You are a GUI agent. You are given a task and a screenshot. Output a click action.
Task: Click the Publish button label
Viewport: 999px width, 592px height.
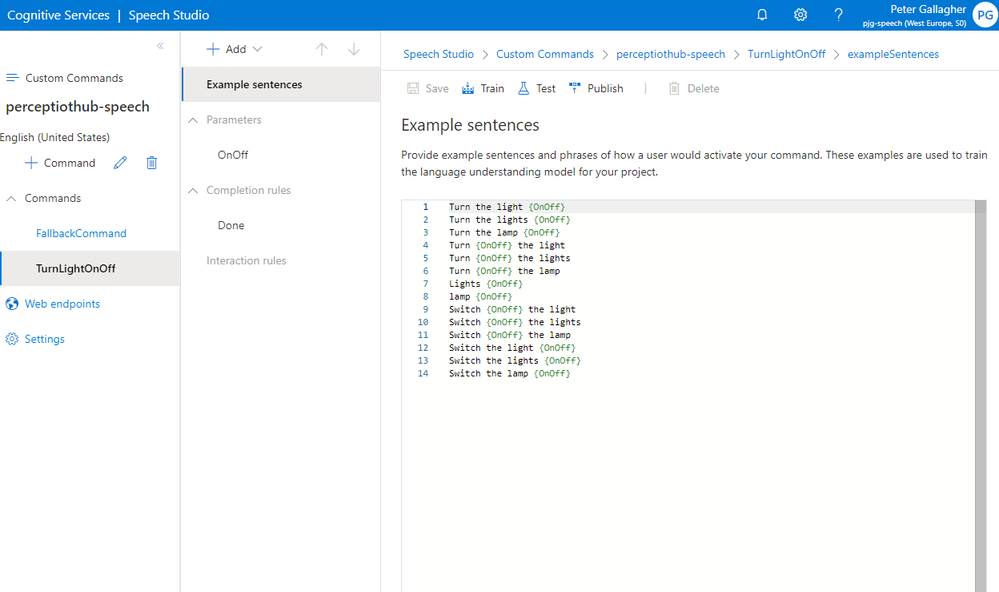coord(605,89)
